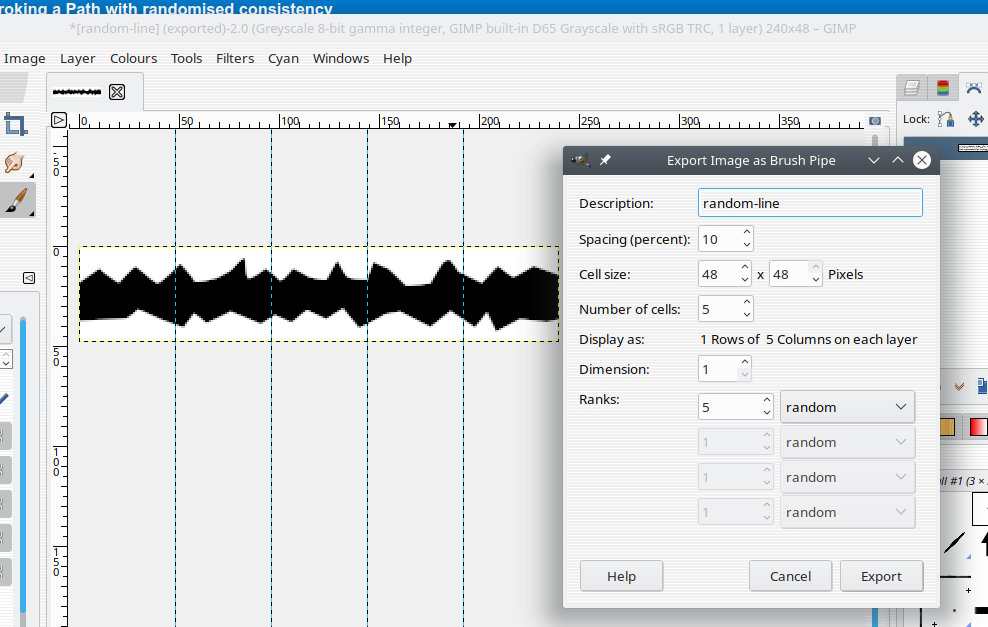Click the vertical scrollbar right of the canvas
Viewport: 988px width, 627px height.
click(875, 140)
